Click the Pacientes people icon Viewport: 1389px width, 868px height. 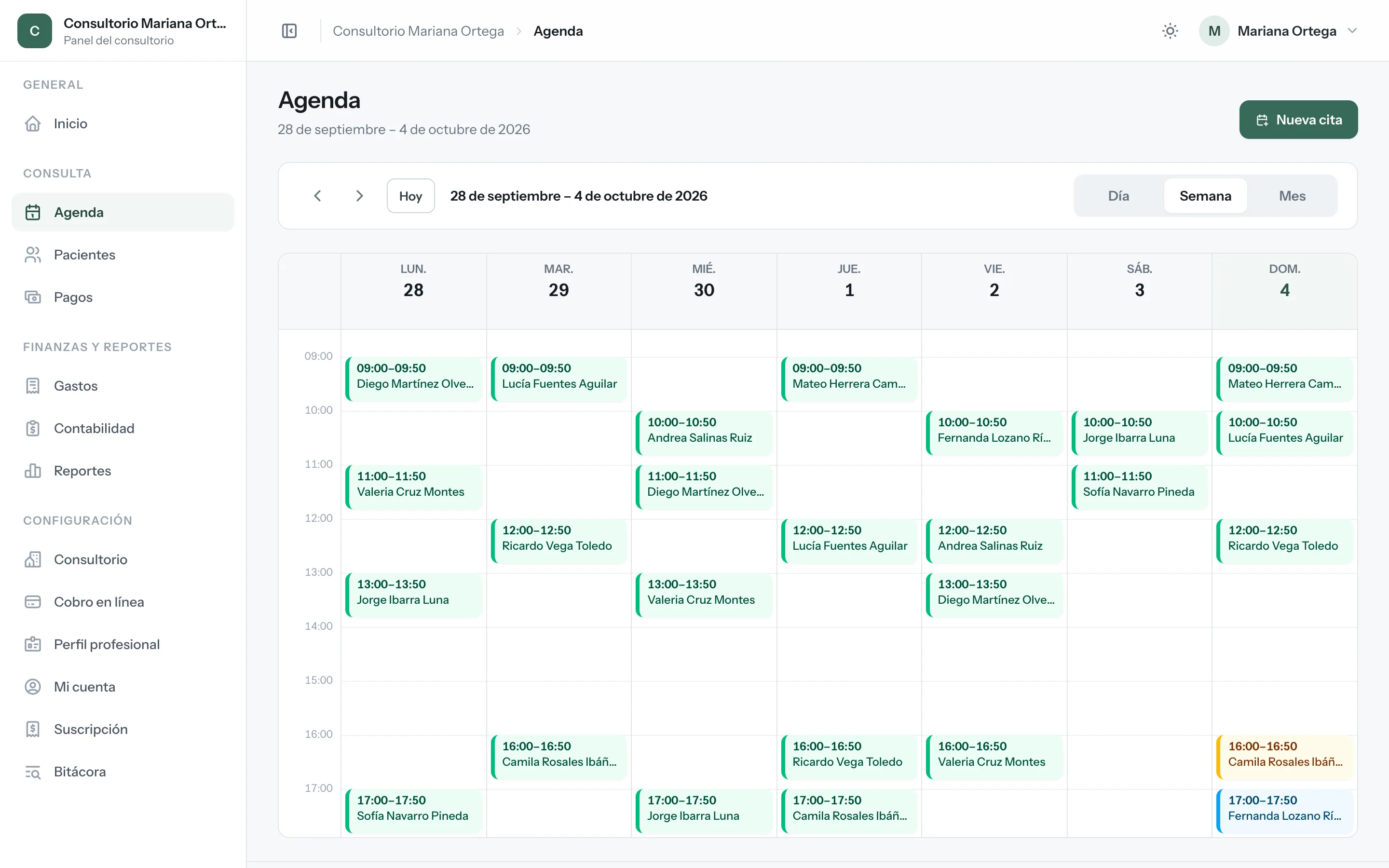coord(33,255)
